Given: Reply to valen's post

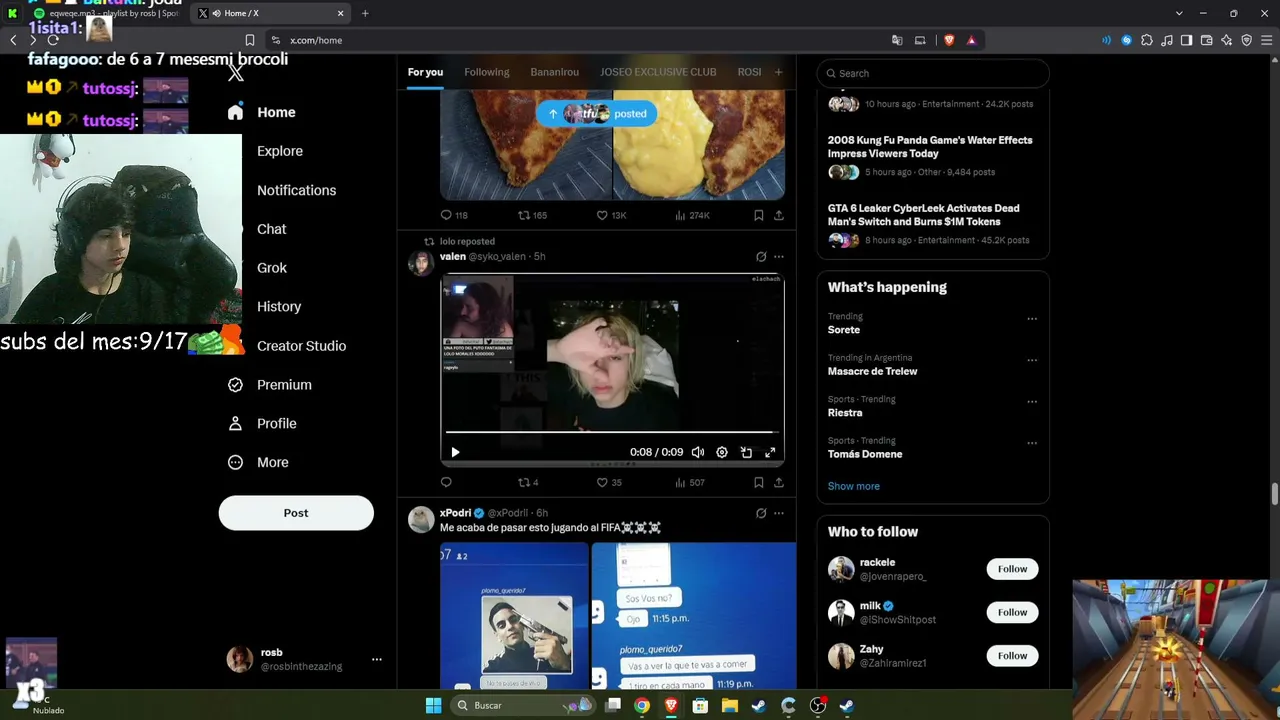Looking at the screenshot, I should click(x=446, y=482).
